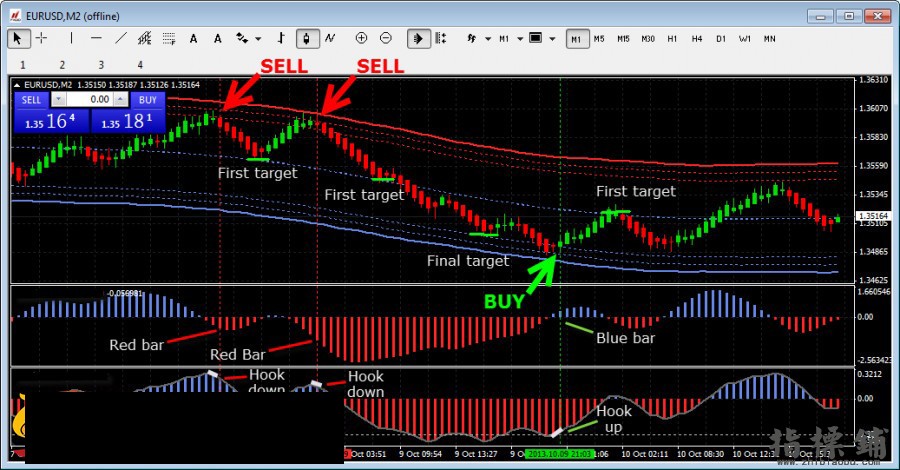Switch to the H1 timeframe
Image resolution: width=900 pixels, height=470 pixels.
point(672,38)
